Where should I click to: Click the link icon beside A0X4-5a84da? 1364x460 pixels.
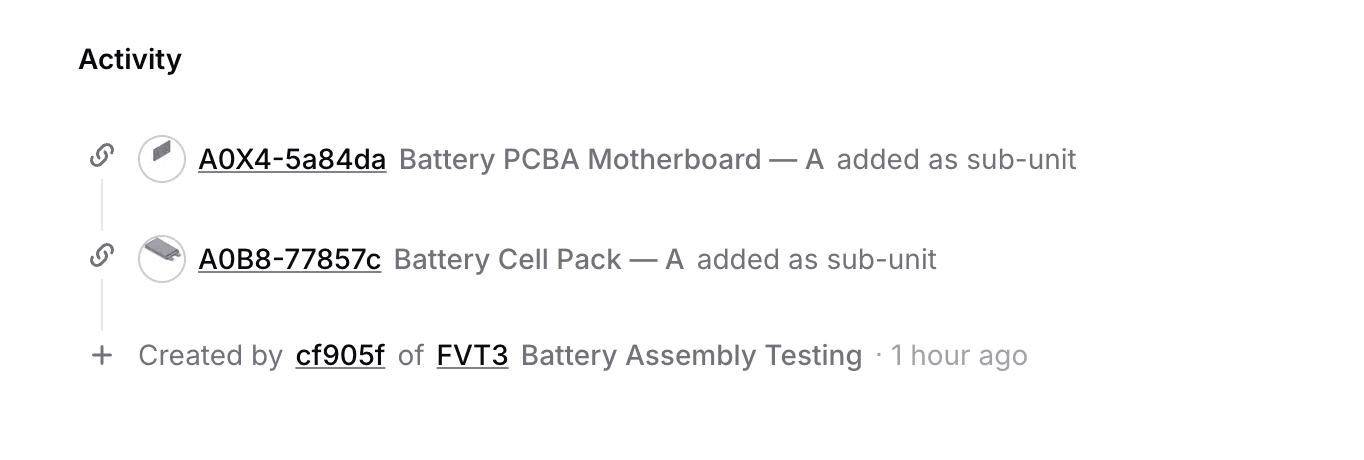[101, 156]
